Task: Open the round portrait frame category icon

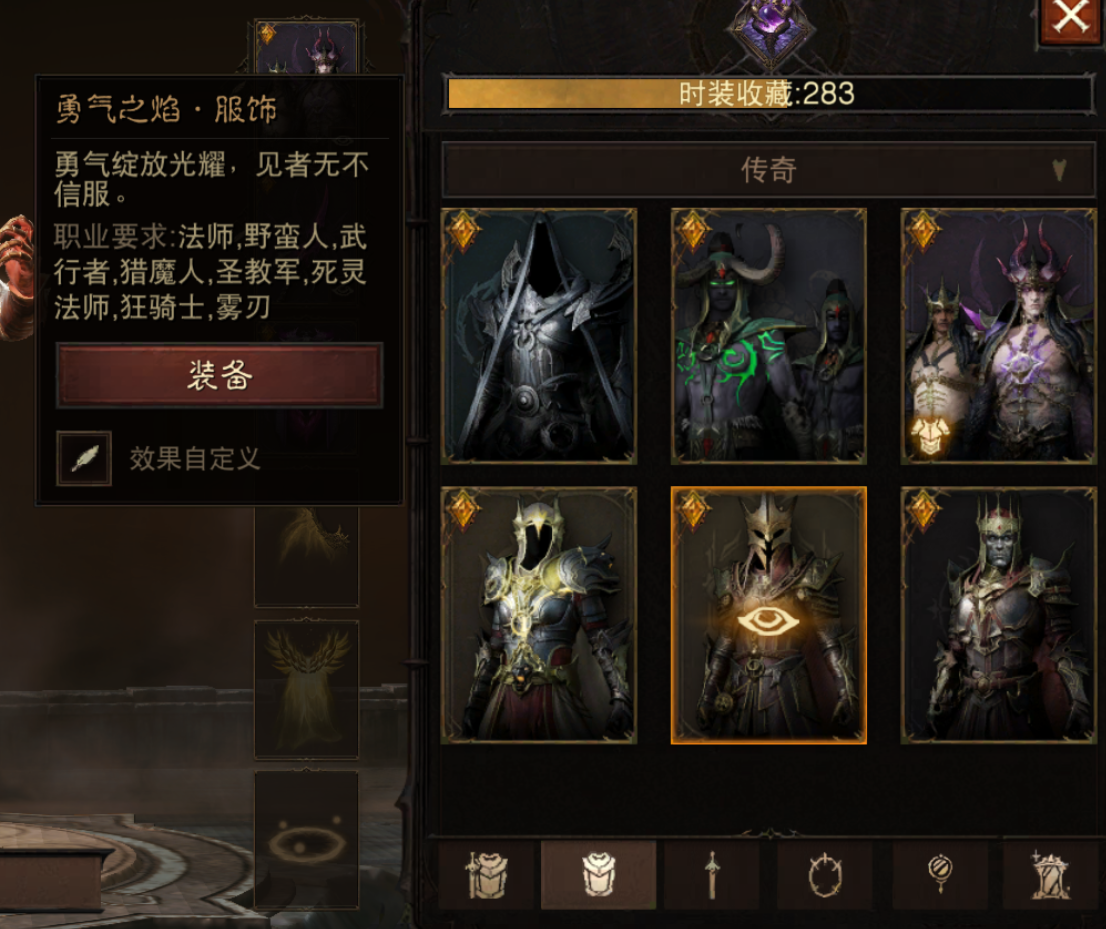Action: click(x=825, y=875)
